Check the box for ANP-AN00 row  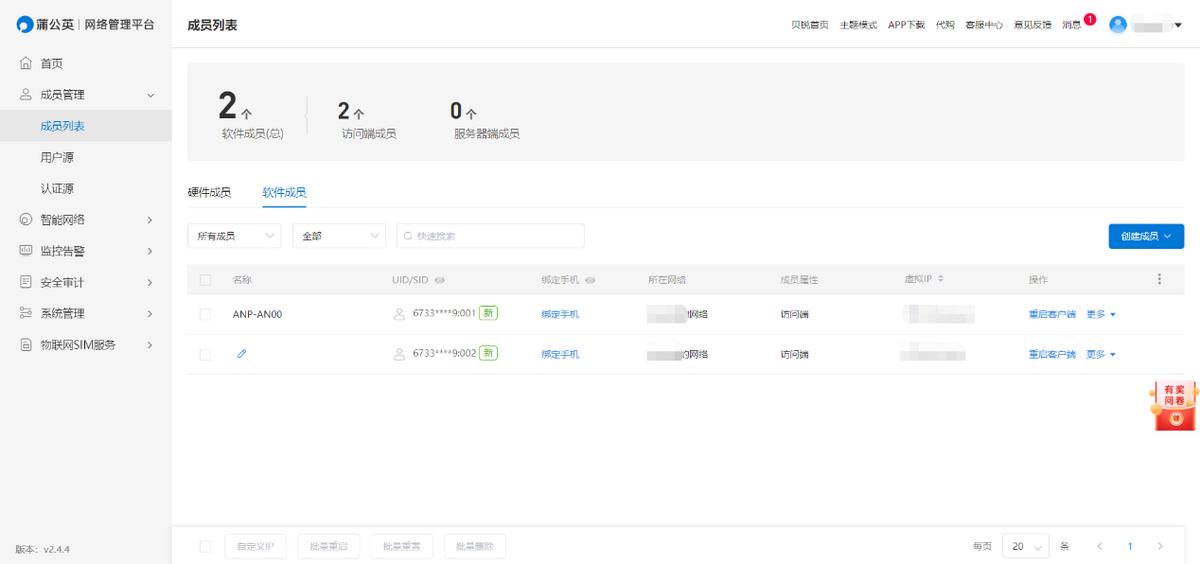coord(205,314)
